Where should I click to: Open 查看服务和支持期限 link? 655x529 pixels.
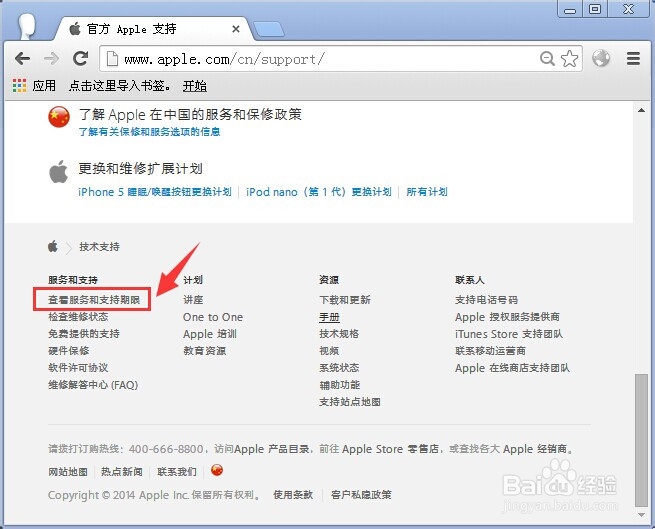94,300
